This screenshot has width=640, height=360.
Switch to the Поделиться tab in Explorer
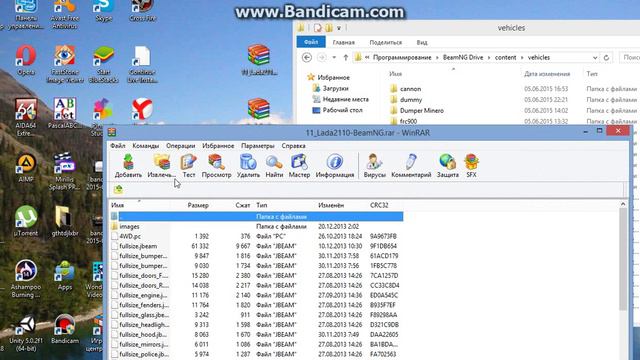386,42
